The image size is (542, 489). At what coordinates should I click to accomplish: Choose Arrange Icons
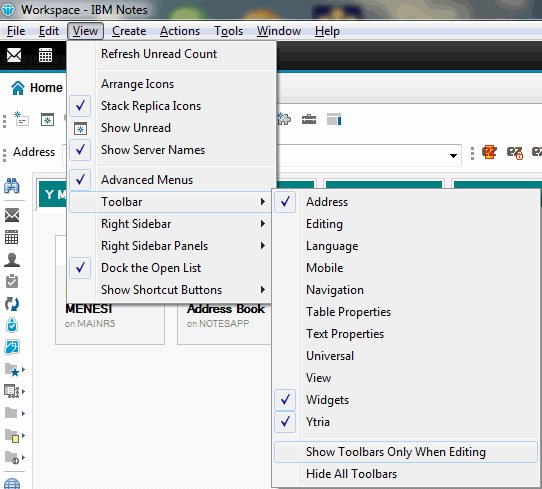pos(171,84)
